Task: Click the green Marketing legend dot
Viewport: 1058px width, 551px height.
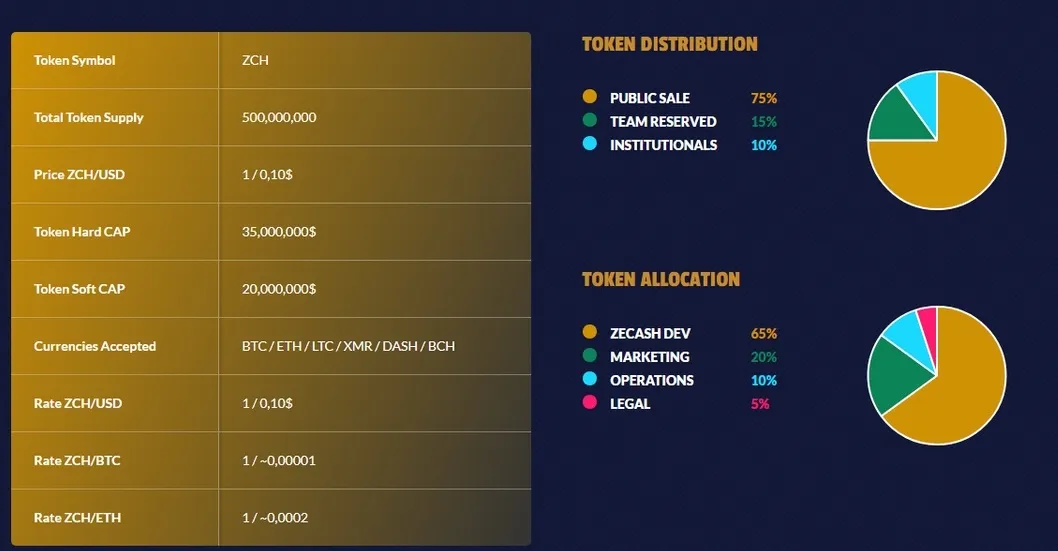Action: tap(590, 355)
